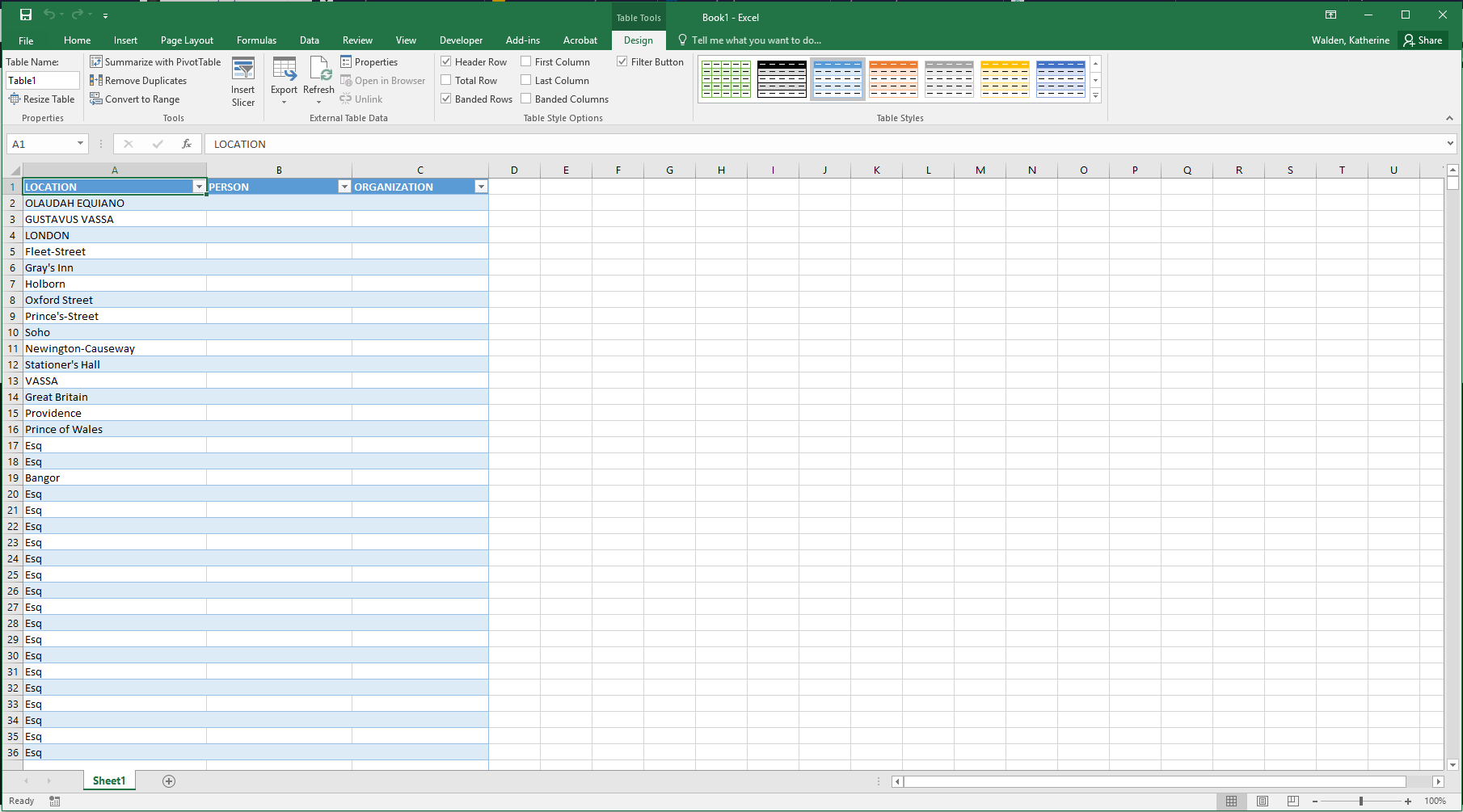Add a new sheet with plus icon
1463x812 pixels.
coord(169,781)
